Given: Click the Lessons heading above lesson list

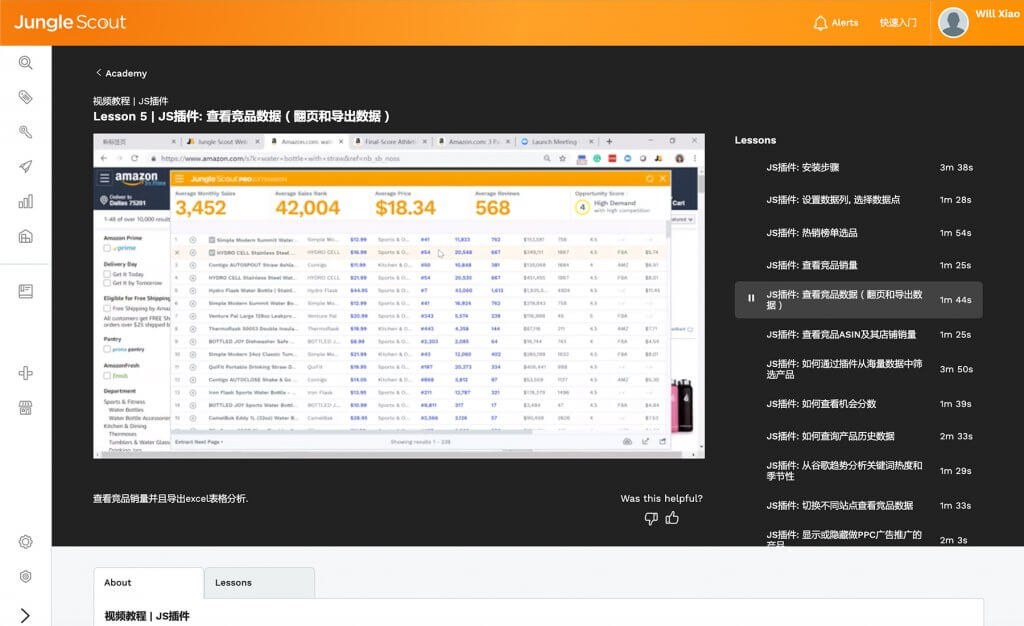Looking at the screenshot, I should pyautogui.click(x=756, y=140).
